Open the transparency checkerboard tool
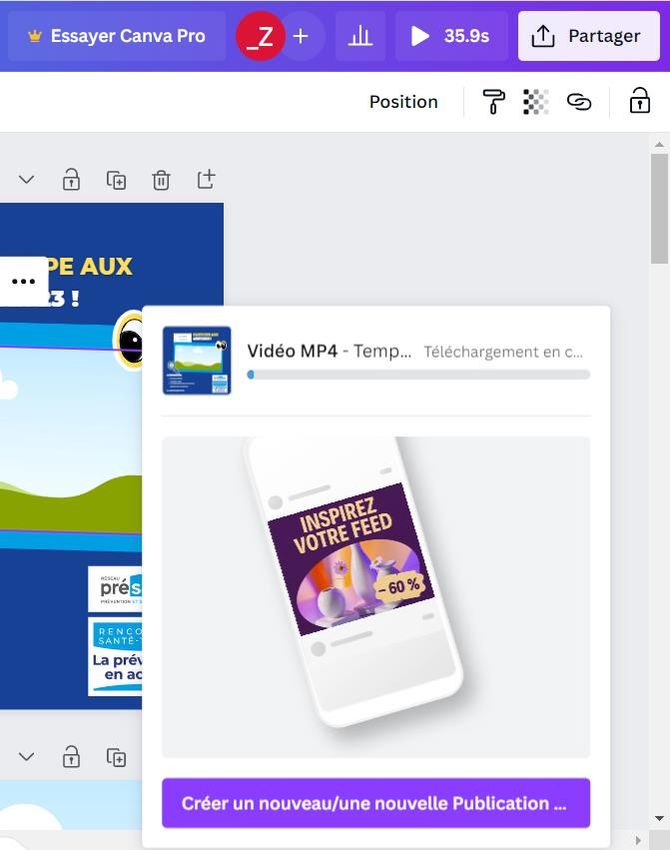The image size is (670, 850). click(536, 102)
